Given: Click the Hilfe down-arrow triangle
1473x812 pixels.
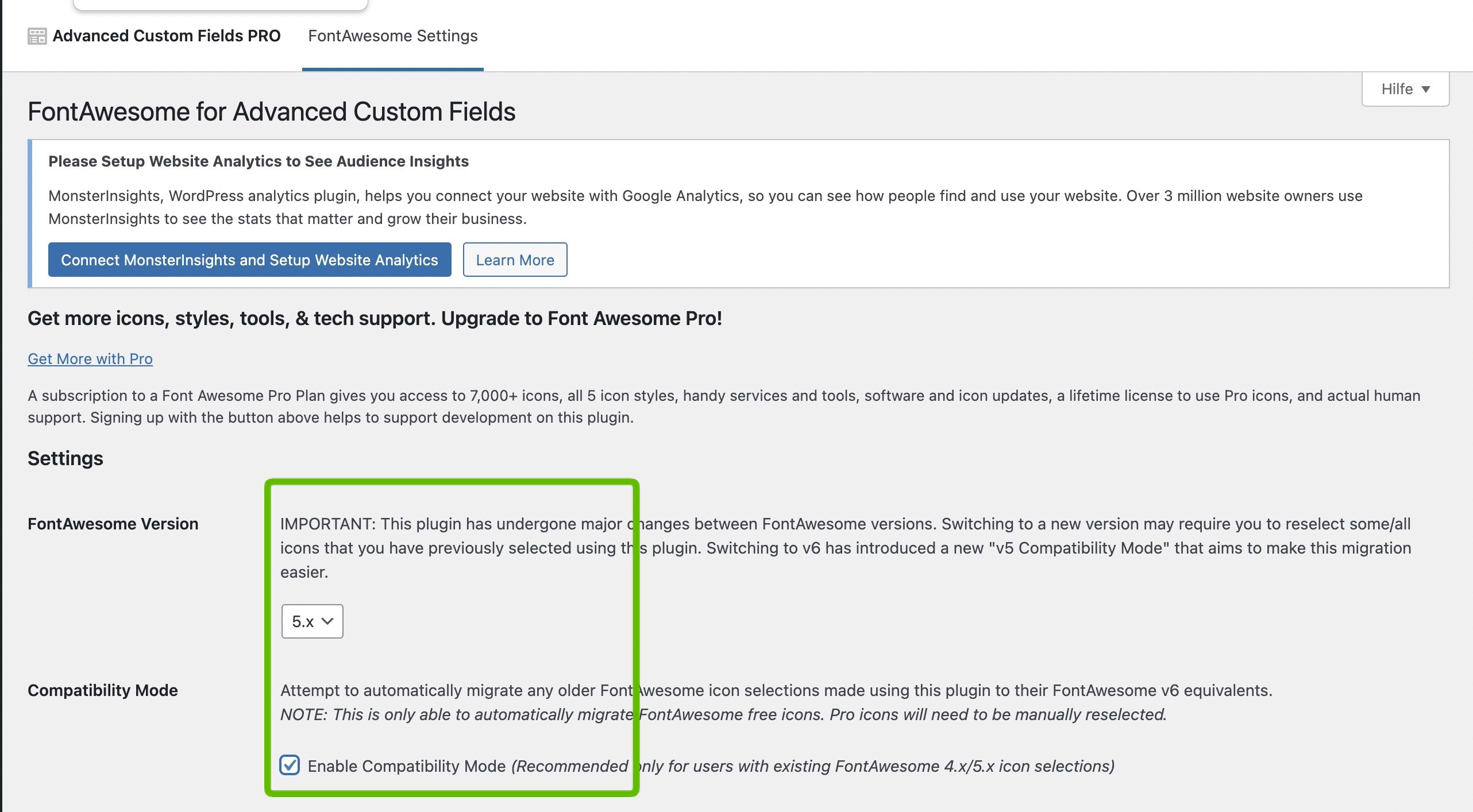Looking at the screenshot, I should click(1426, 90).
